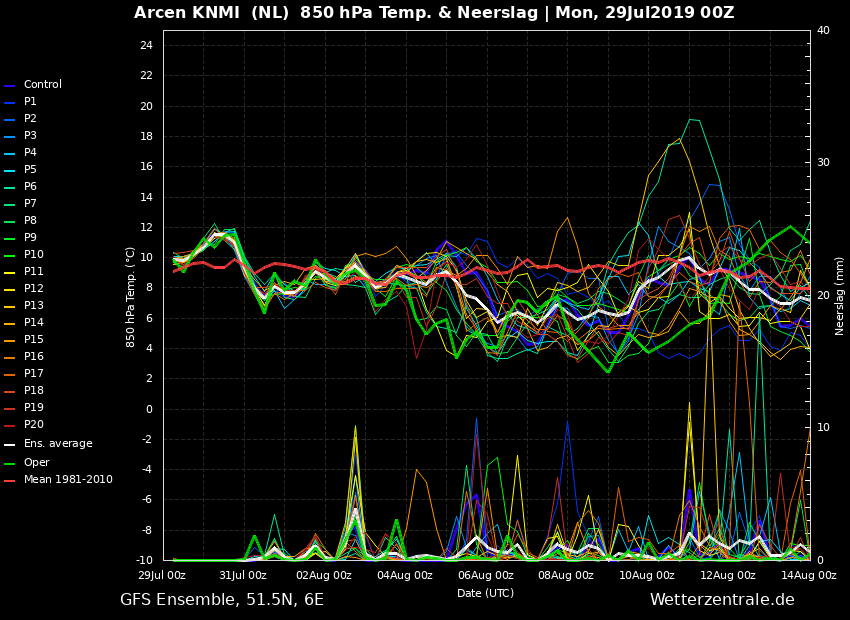The image size is (850, 620).
Task: Select the P12 legend entry
Action: click(34, 288)
